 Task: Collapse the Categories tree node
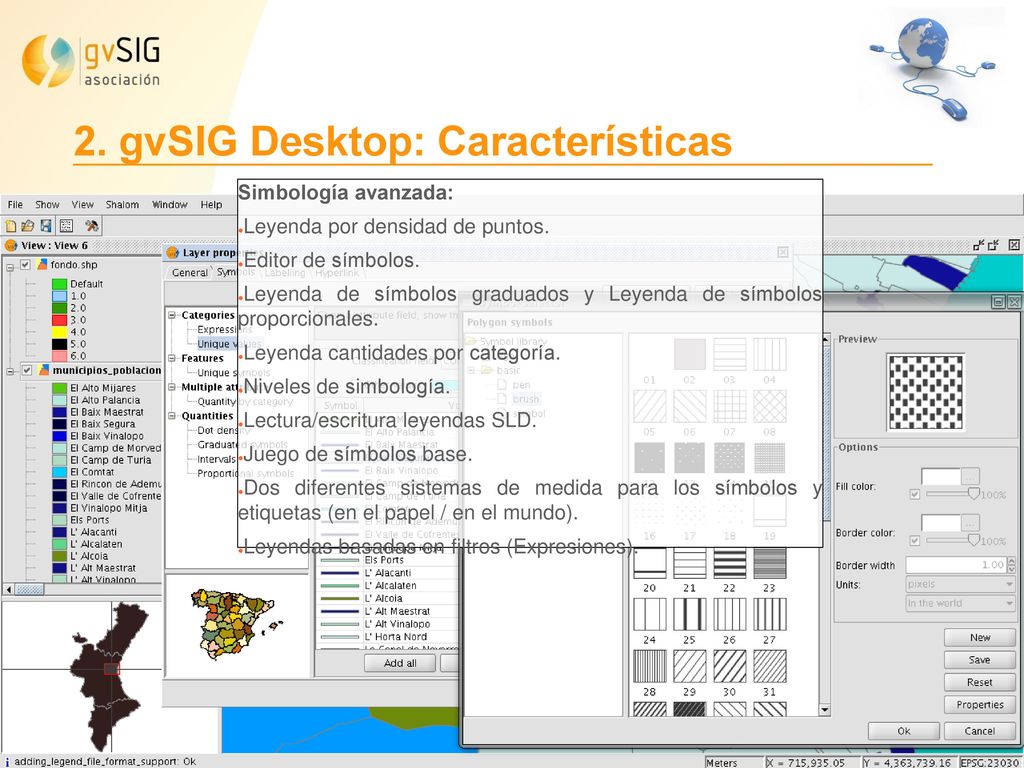click(172, 315)
